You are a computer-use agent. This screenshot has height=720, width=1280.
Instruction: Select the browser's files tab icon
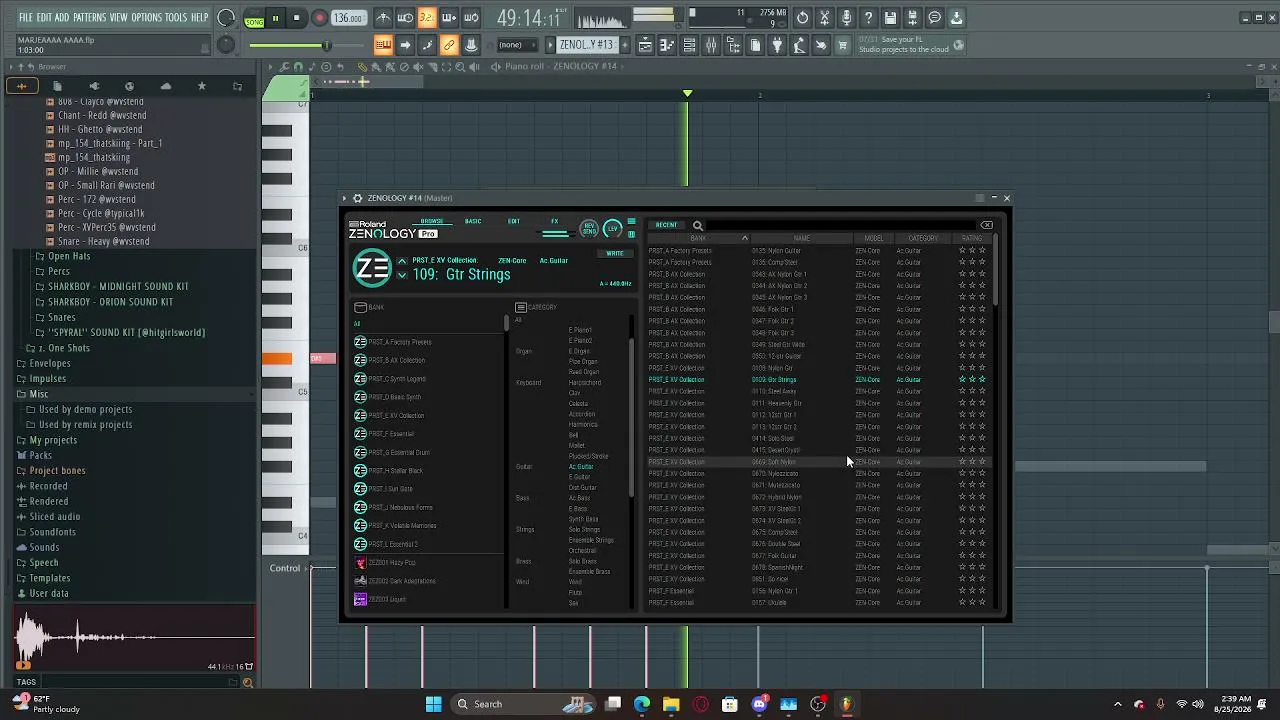coord(57,86)
